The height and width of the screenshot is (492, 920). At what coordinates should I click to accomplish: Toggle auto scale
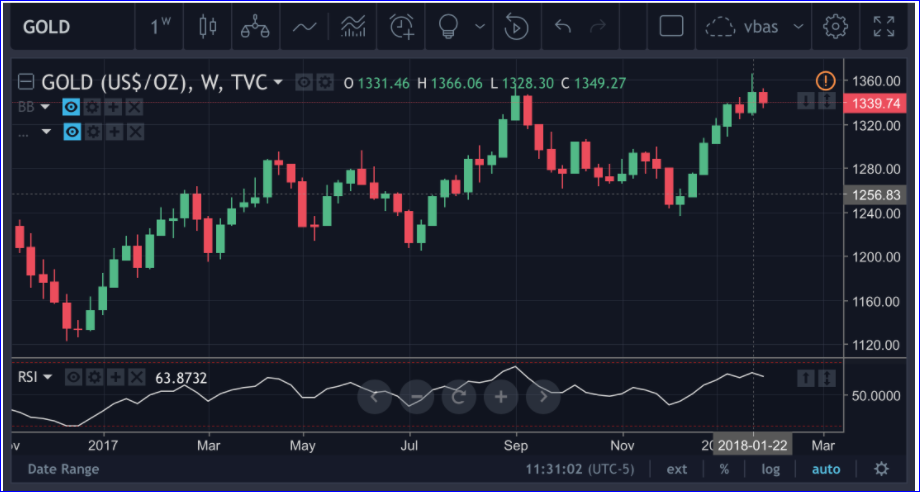pos(826,469)
